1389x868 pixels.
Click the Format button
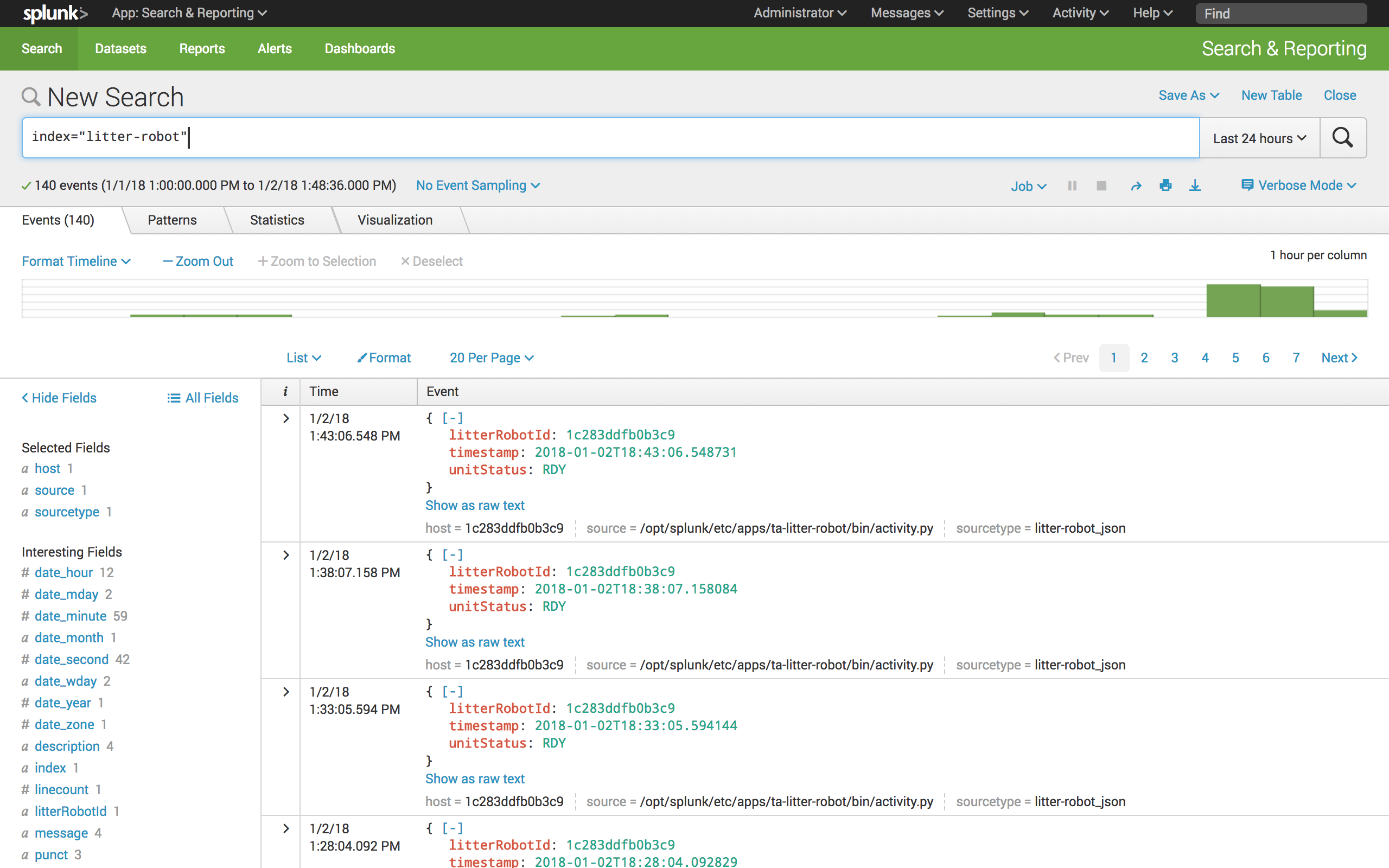tap(384, 358)
